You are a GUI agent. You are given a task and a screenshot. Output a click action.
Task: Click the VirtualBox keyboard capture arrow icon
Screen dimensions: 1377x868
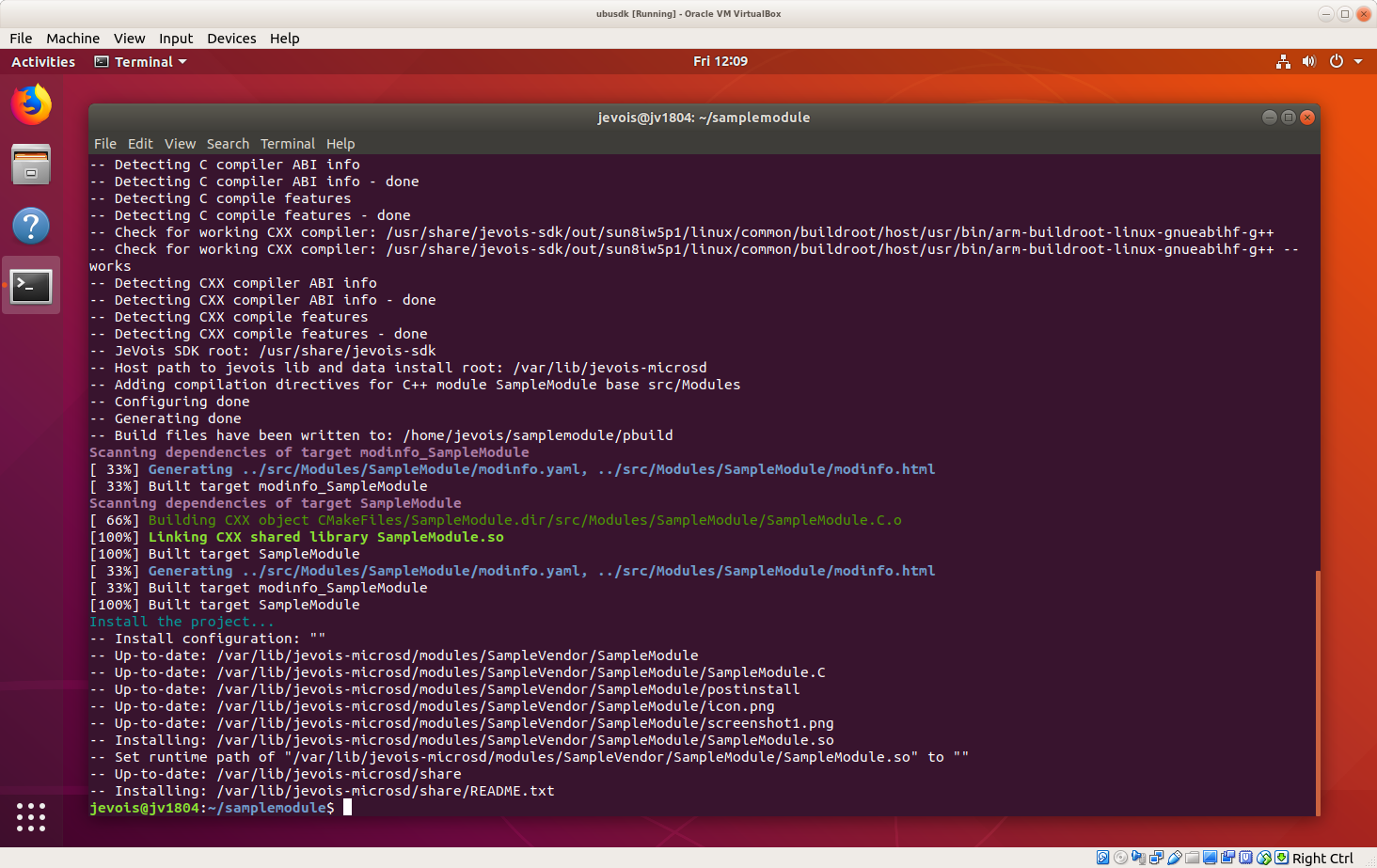(x=1281, y=858)
